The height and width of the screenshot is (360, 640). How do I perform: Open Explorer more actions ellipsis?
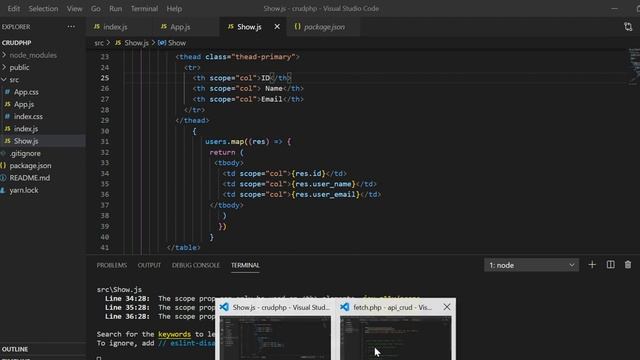coord(71,27)
